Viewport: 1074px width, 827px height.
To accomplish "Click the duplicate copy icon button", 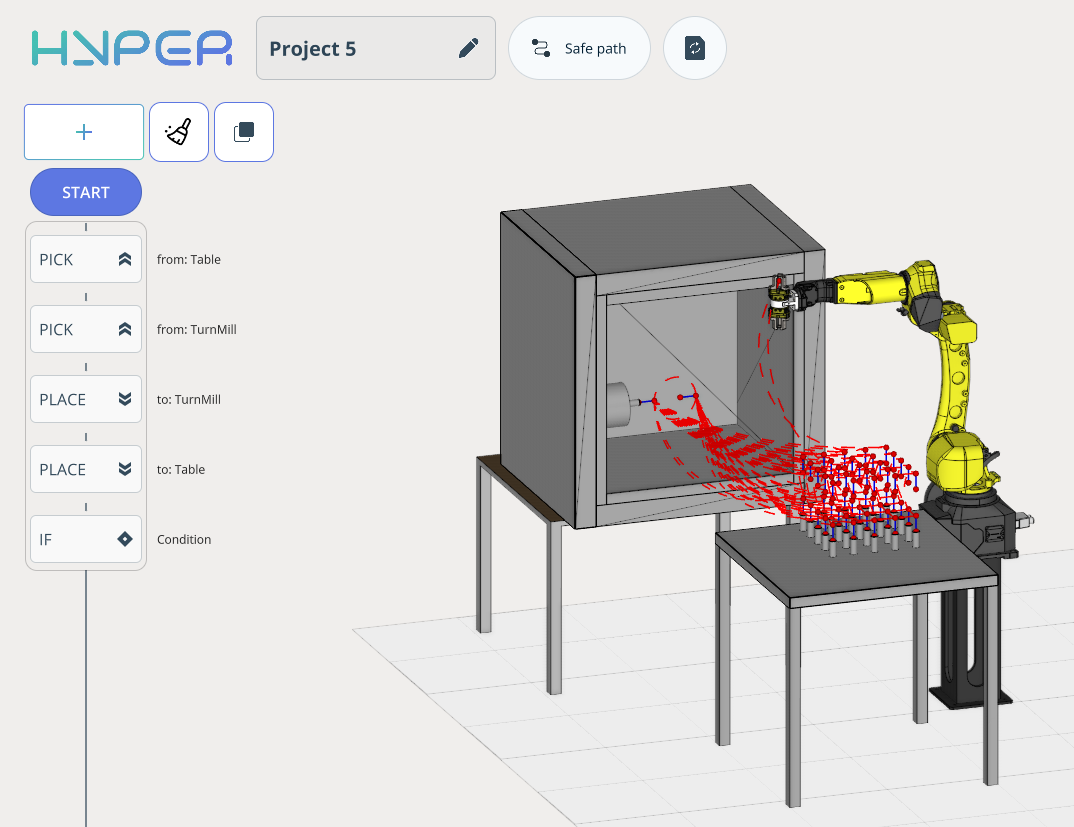I will (x=244, y=132).
